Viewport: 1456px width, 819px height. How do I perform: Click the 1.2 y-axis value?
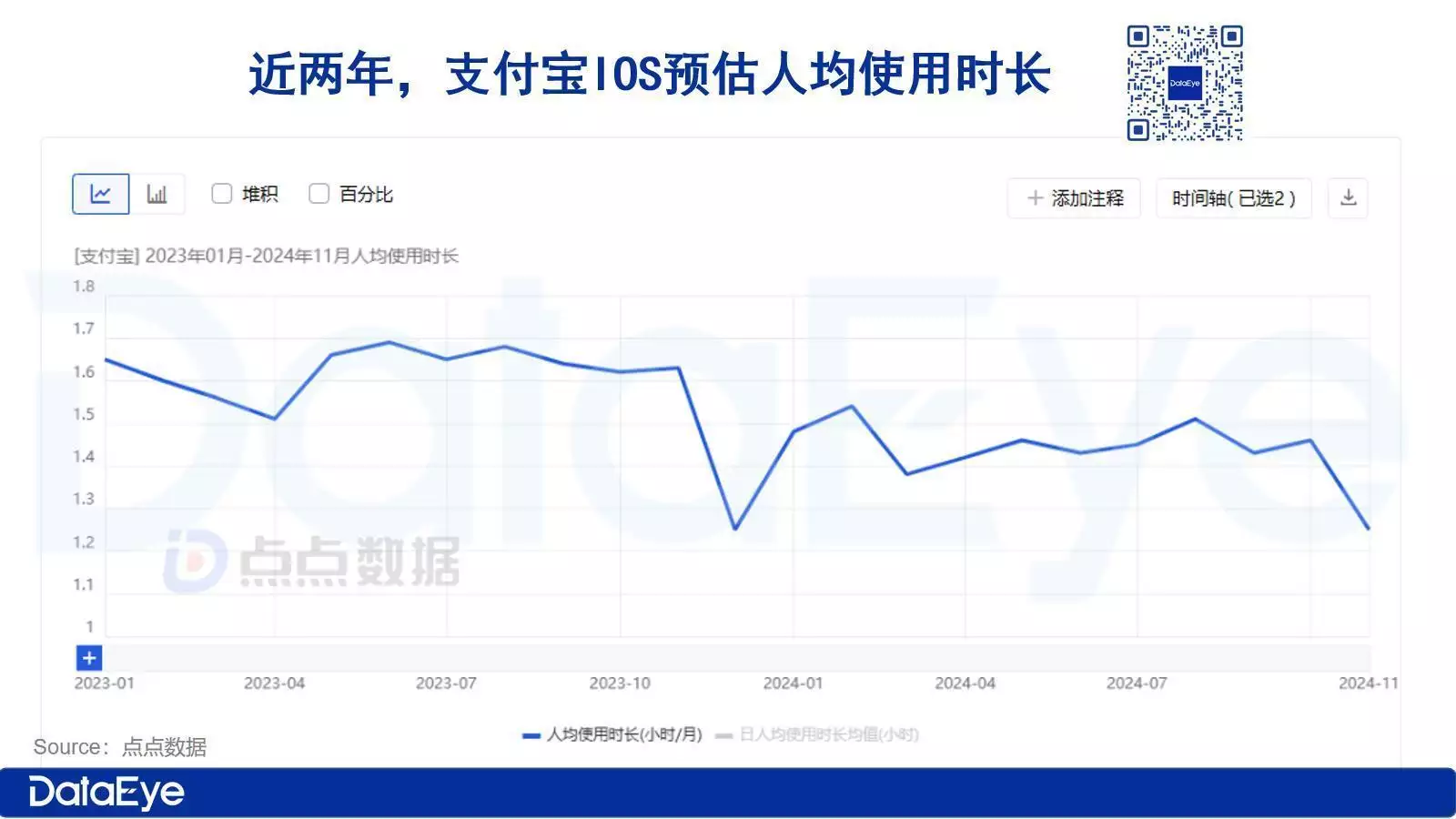[84, 542]
